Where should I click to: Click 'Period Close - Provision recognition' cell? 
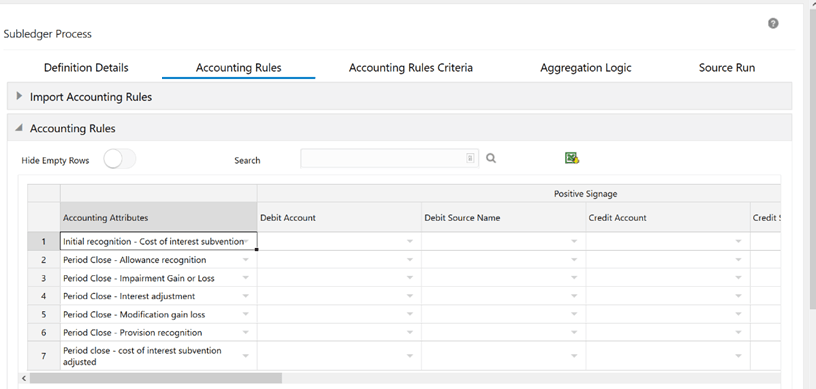(x=158, y=333)
